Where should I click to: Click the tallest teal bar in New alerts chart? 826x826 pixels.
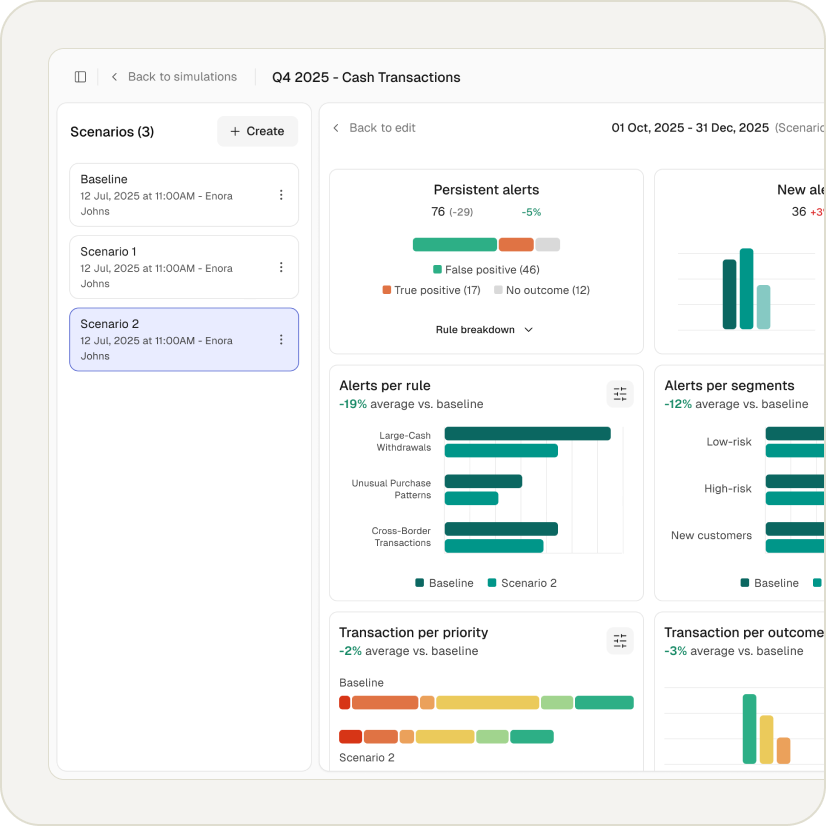pyautogui.click(x=746, y=289)
